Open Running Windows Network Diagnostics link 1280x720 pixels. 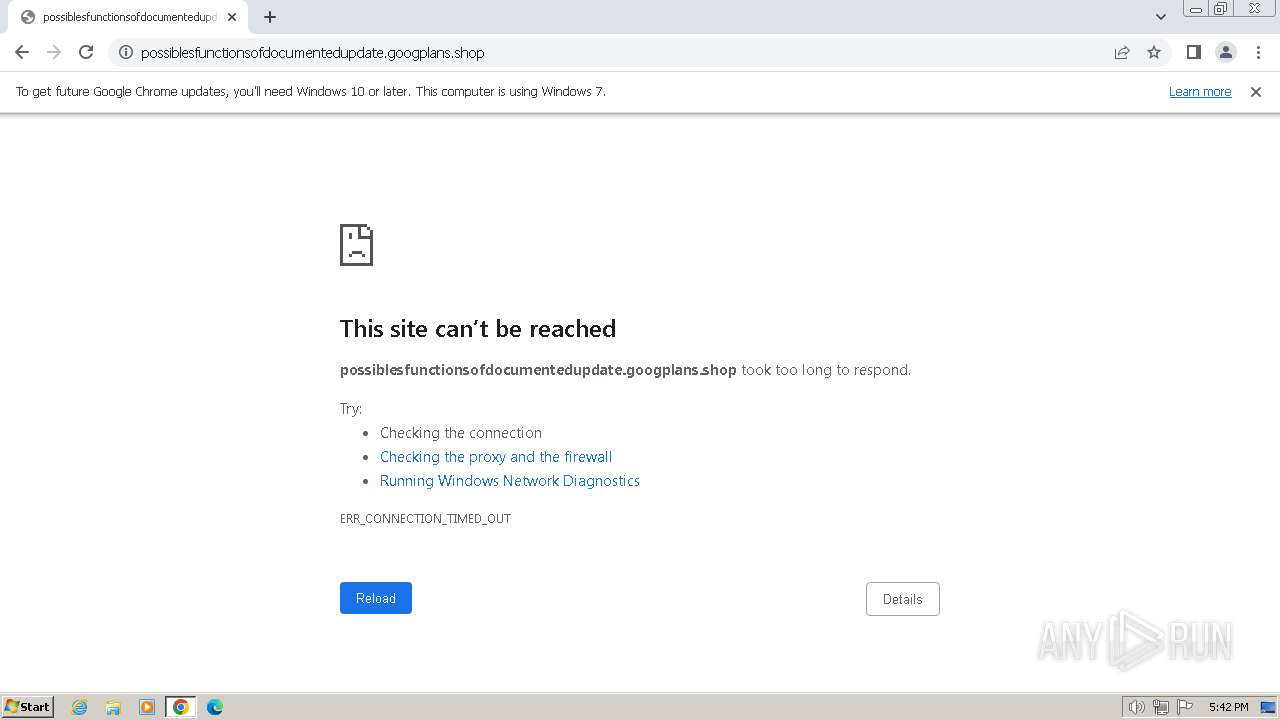click(510, 481)
